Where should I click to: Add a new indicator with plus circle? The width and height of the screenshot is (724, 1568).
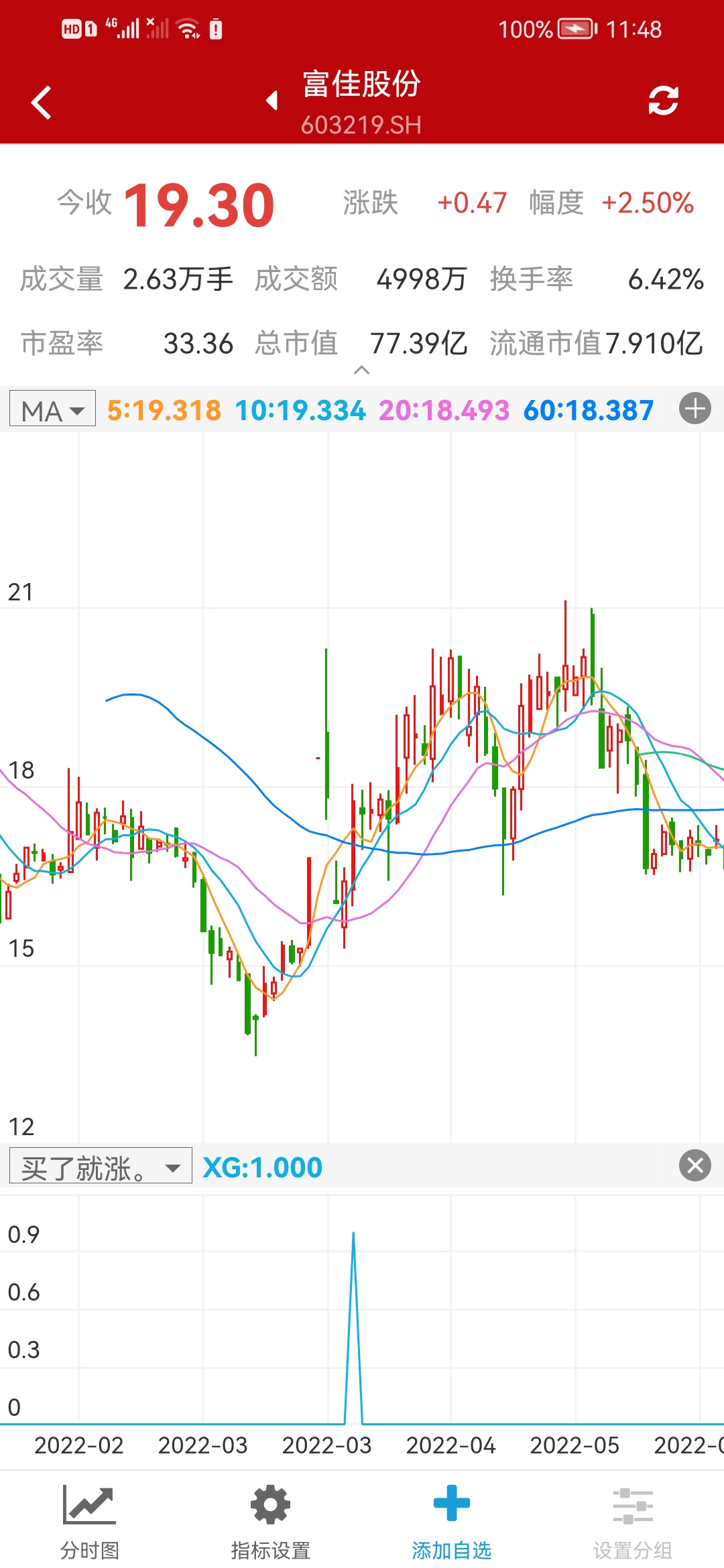point(695,409)
